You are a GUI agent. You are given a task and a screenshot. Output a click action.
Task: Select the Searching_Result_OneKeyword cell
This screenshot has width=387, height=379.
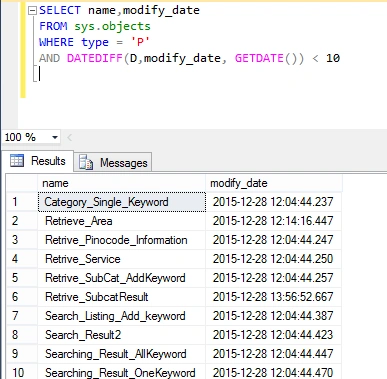pos(122,372)
